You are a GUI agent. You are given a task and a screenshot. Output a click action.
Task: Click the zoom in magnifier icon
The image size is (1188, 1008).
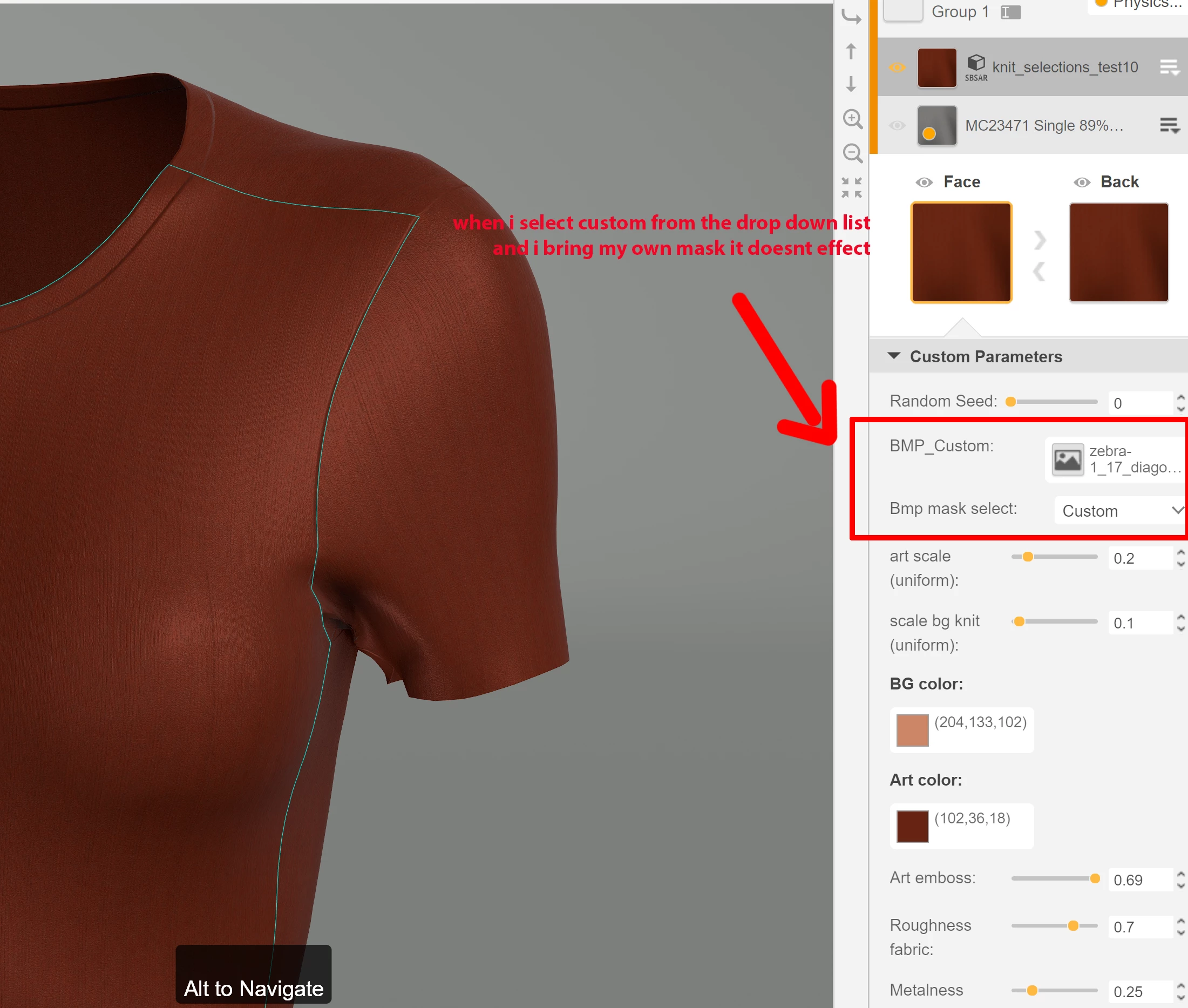(x=852, y=119)
